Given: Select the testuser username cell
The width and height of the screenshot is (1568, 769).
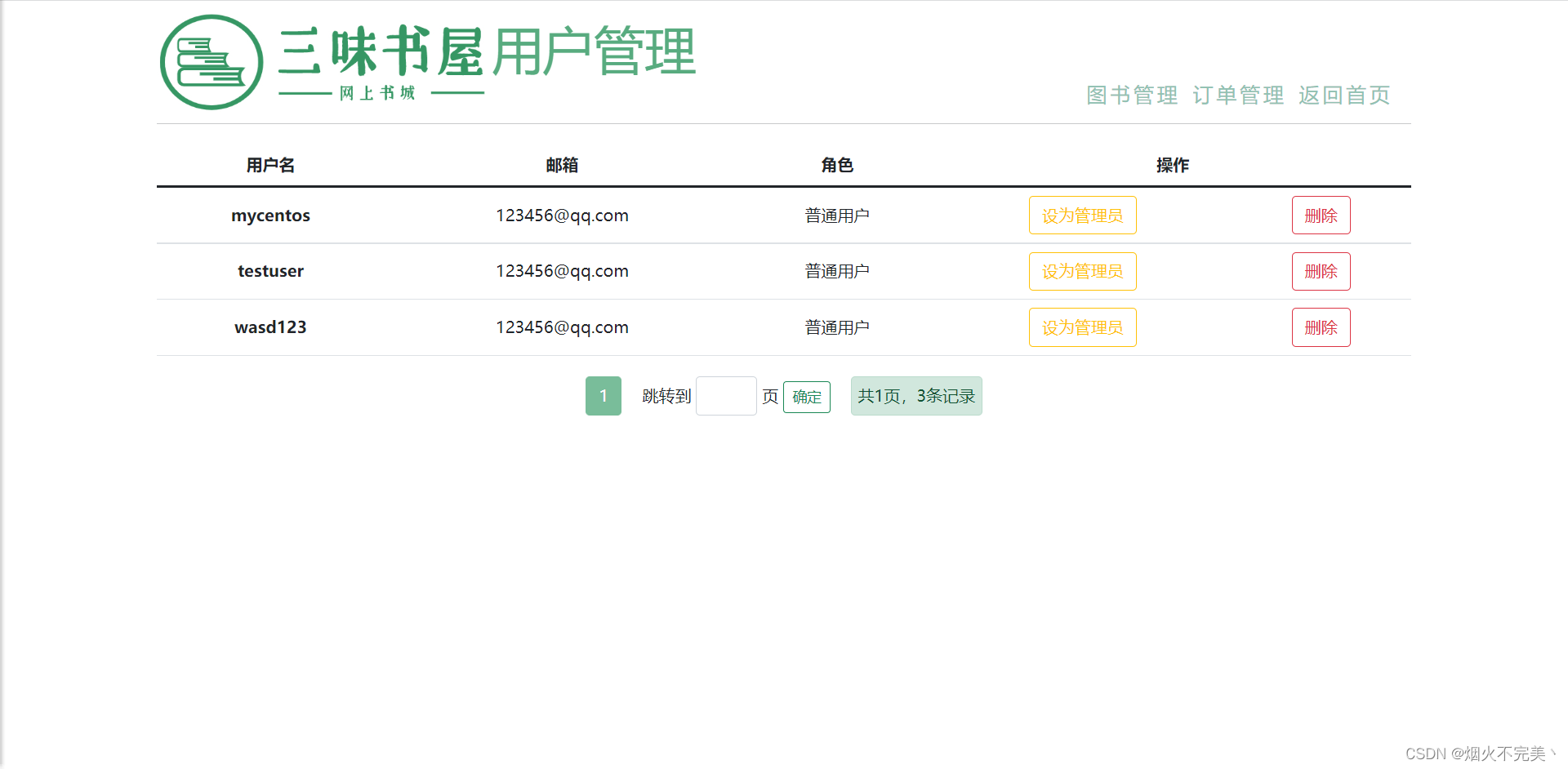Looking at the screenshot, I should click(x=270, y=271).
